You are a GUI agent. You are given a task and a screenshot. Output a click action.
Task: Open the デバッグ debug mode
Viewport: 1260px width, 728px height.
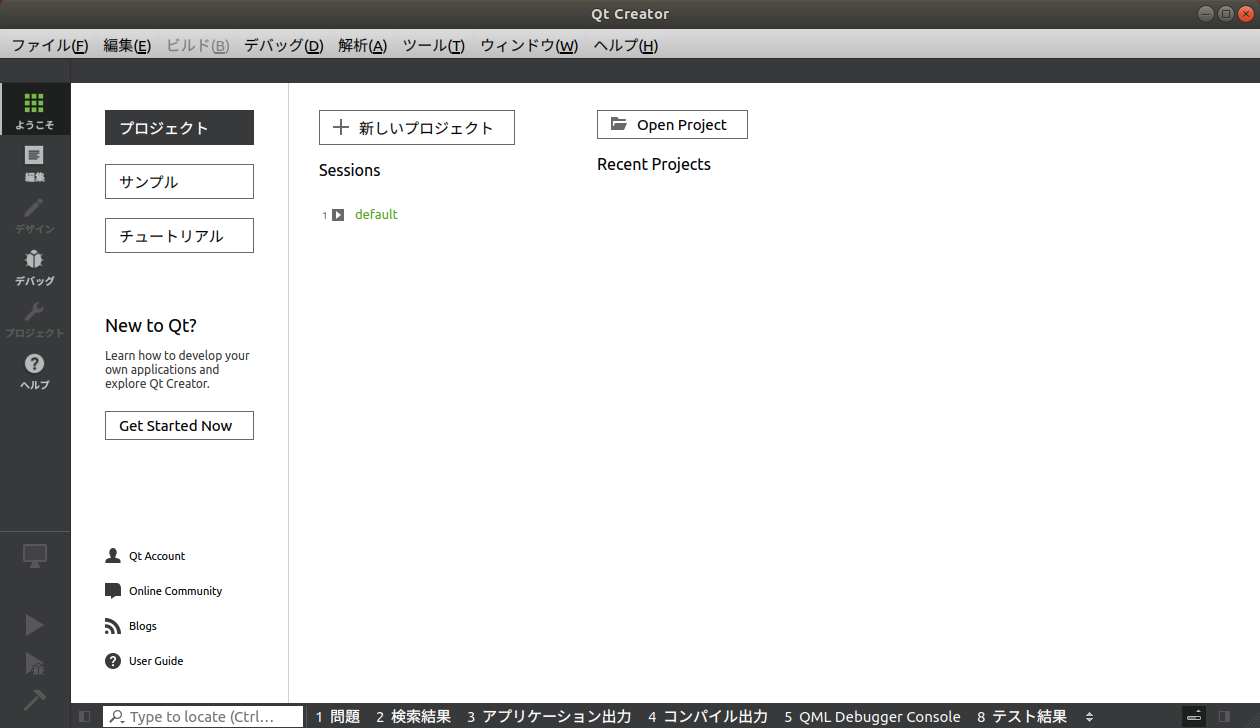click(x=35, y=267)
